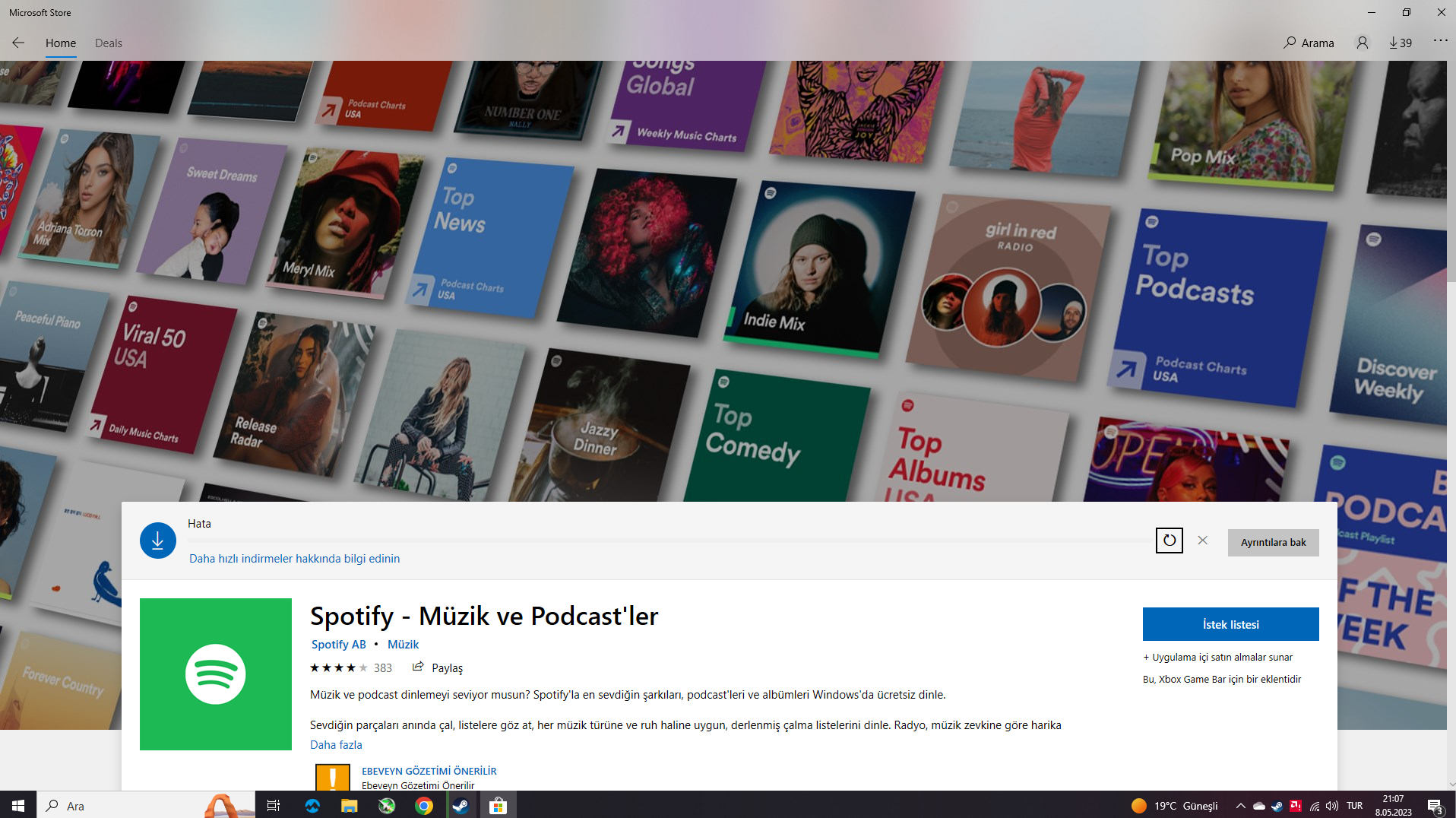
Task: Open the star rating with 383 reviews
Action: 351,668
